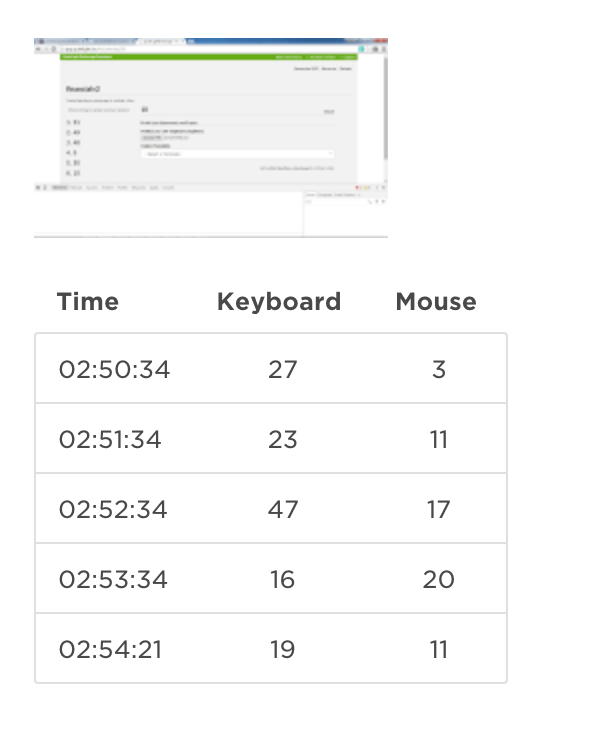Click mouse count 11 in the 02:54:21 row
The height and width of the screenshot is (730, 596).
tap(439, 649)
